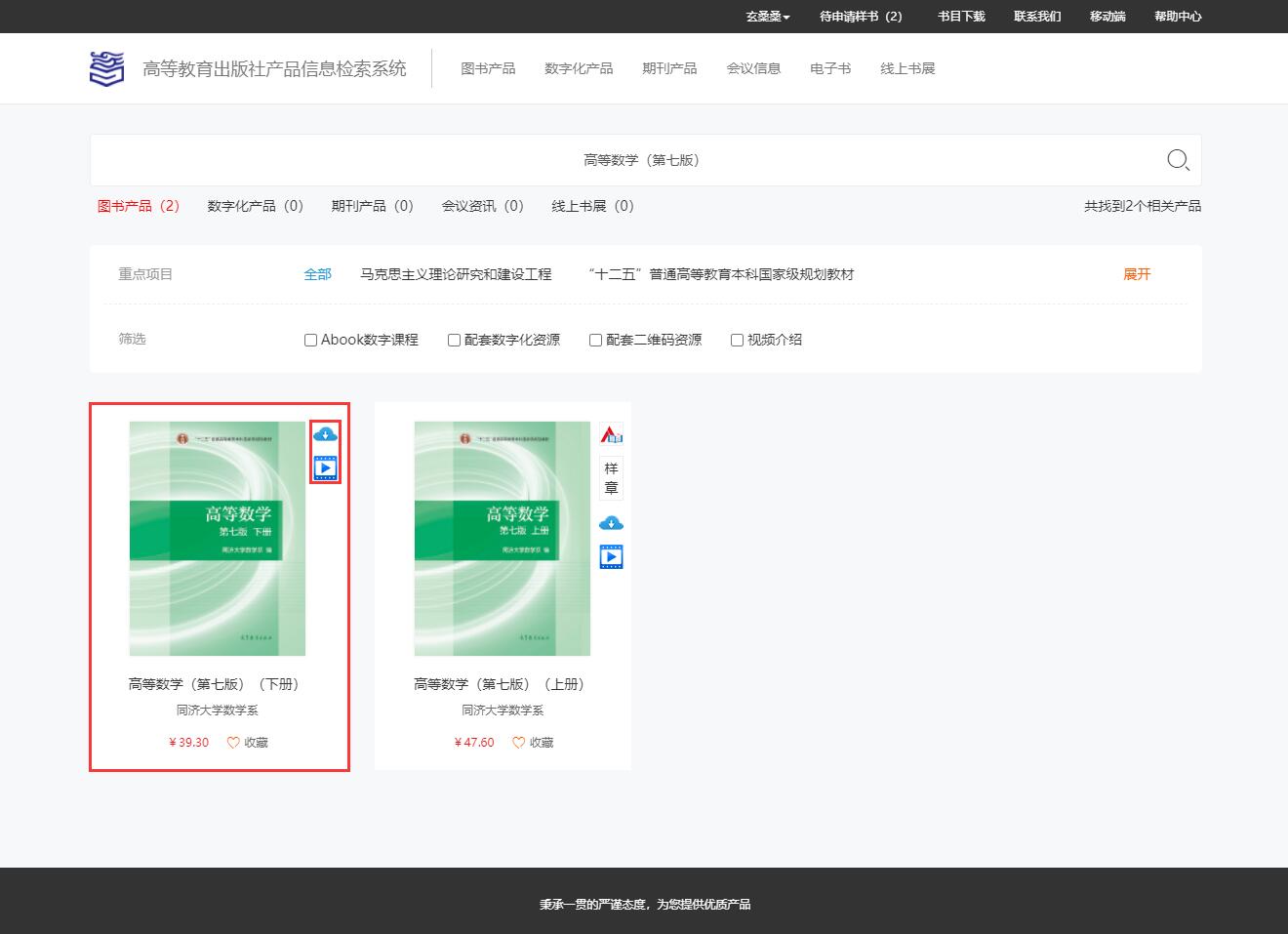Click the publisher logo icon in header

pos(105,67)
